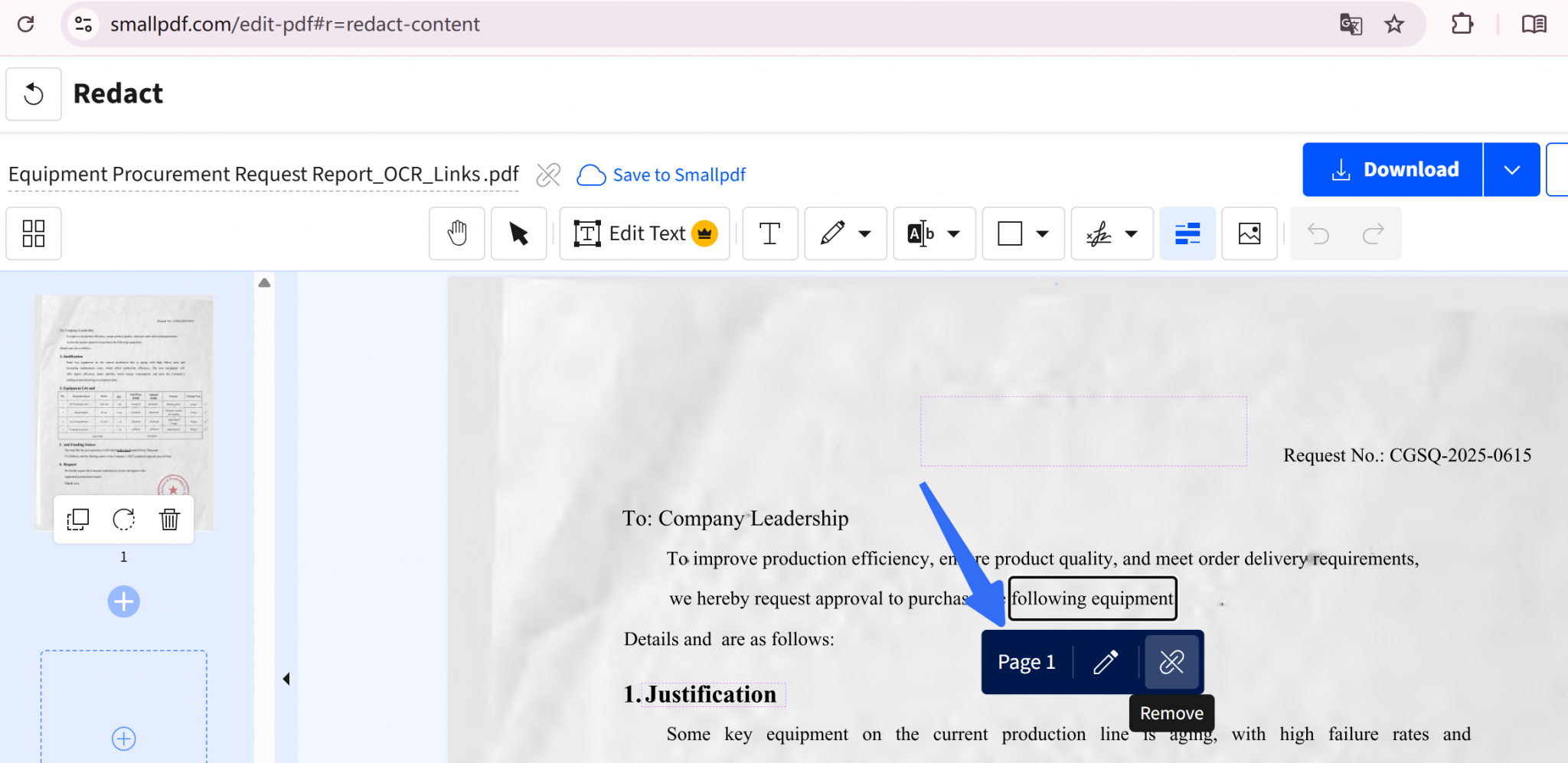Click the sidebar scroll-up arrow
The height and width of the screenshot is (763, 1568).
pyautogui.click(x=264, y=282)
